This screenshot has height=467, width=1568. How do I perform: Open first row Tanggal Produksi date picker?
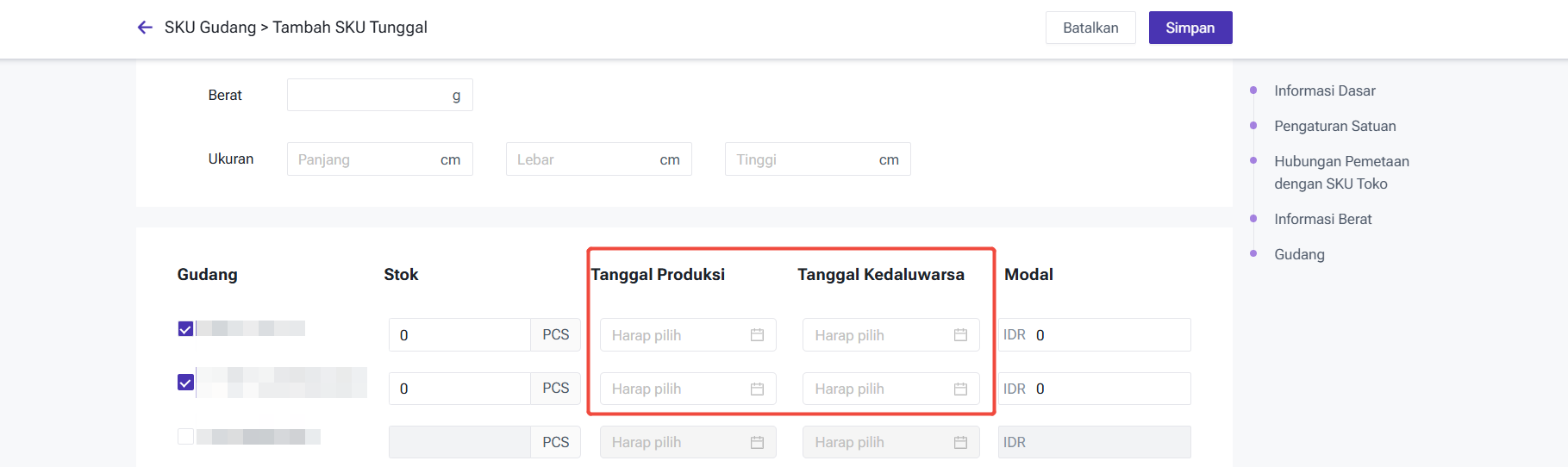672,335
